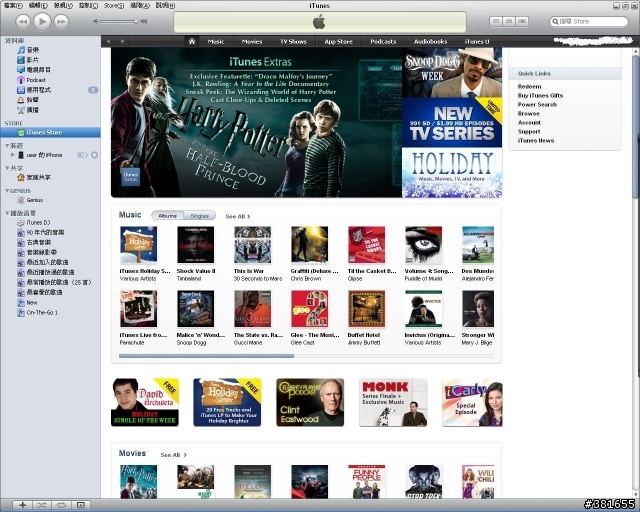Open the Podcasts store tab

tap(383, 41)
